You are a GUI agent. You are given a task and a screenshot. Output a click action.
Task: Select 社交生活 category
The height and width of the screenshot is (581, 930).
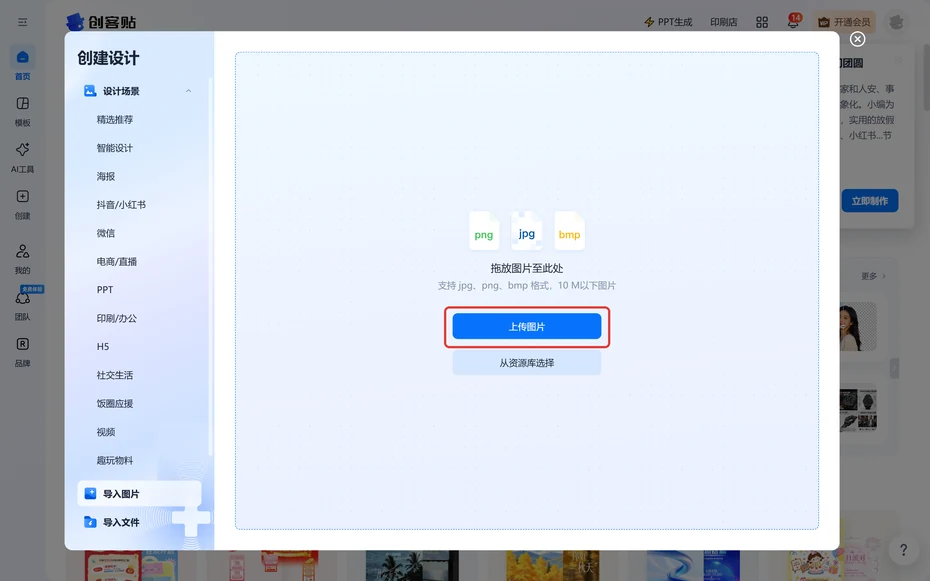[115, 375]
